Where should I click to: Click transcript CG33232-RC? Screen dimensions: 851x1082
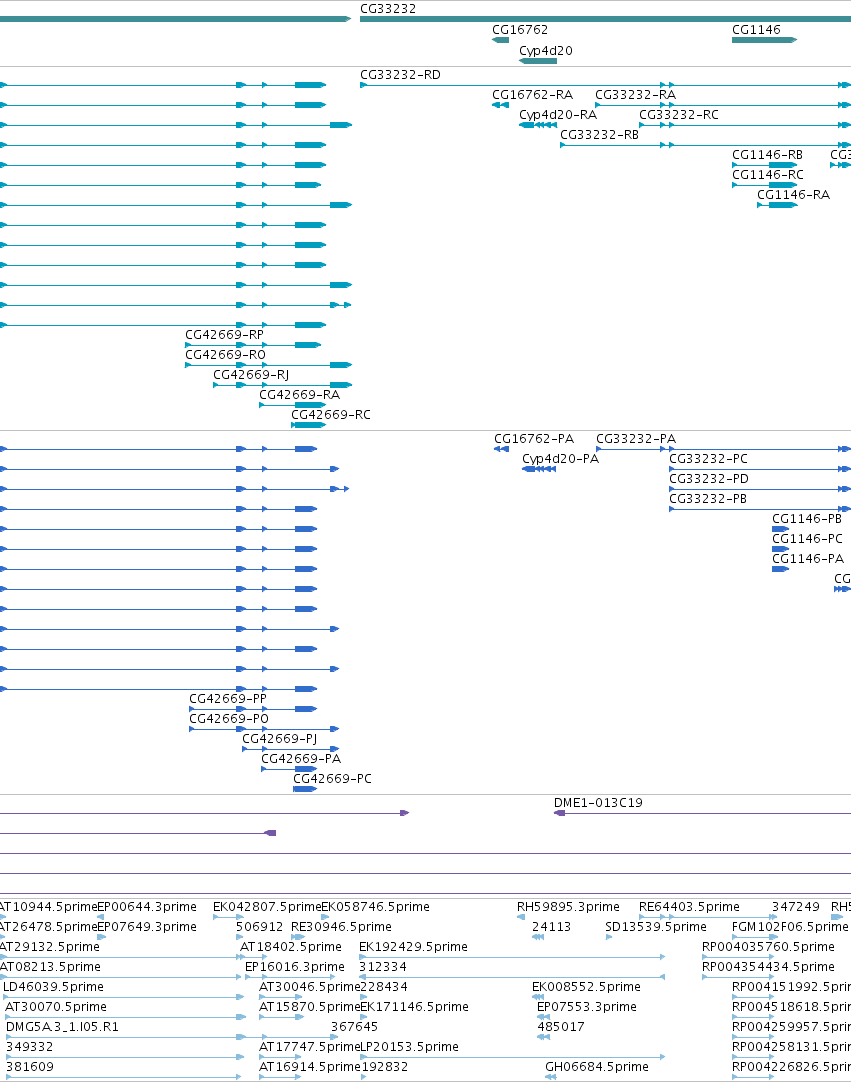678,115
